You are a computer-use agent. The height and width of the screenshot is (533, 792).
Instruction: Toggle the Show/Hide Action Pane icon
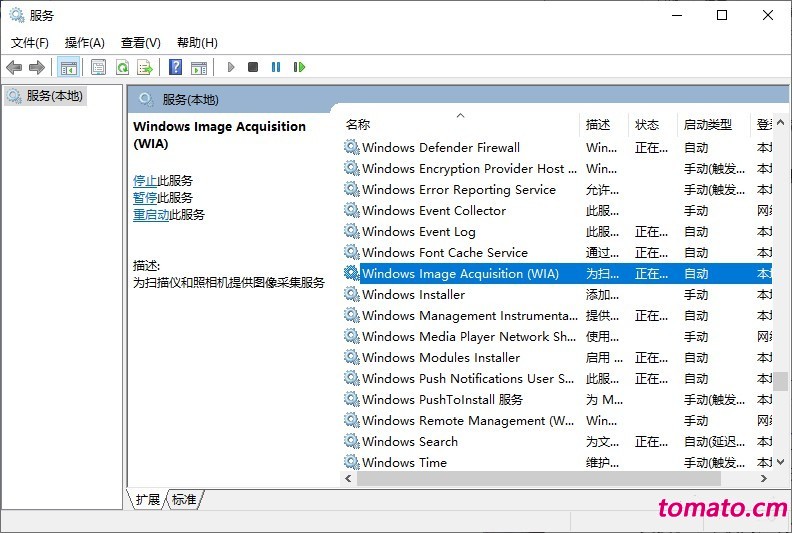coord(199,67)
